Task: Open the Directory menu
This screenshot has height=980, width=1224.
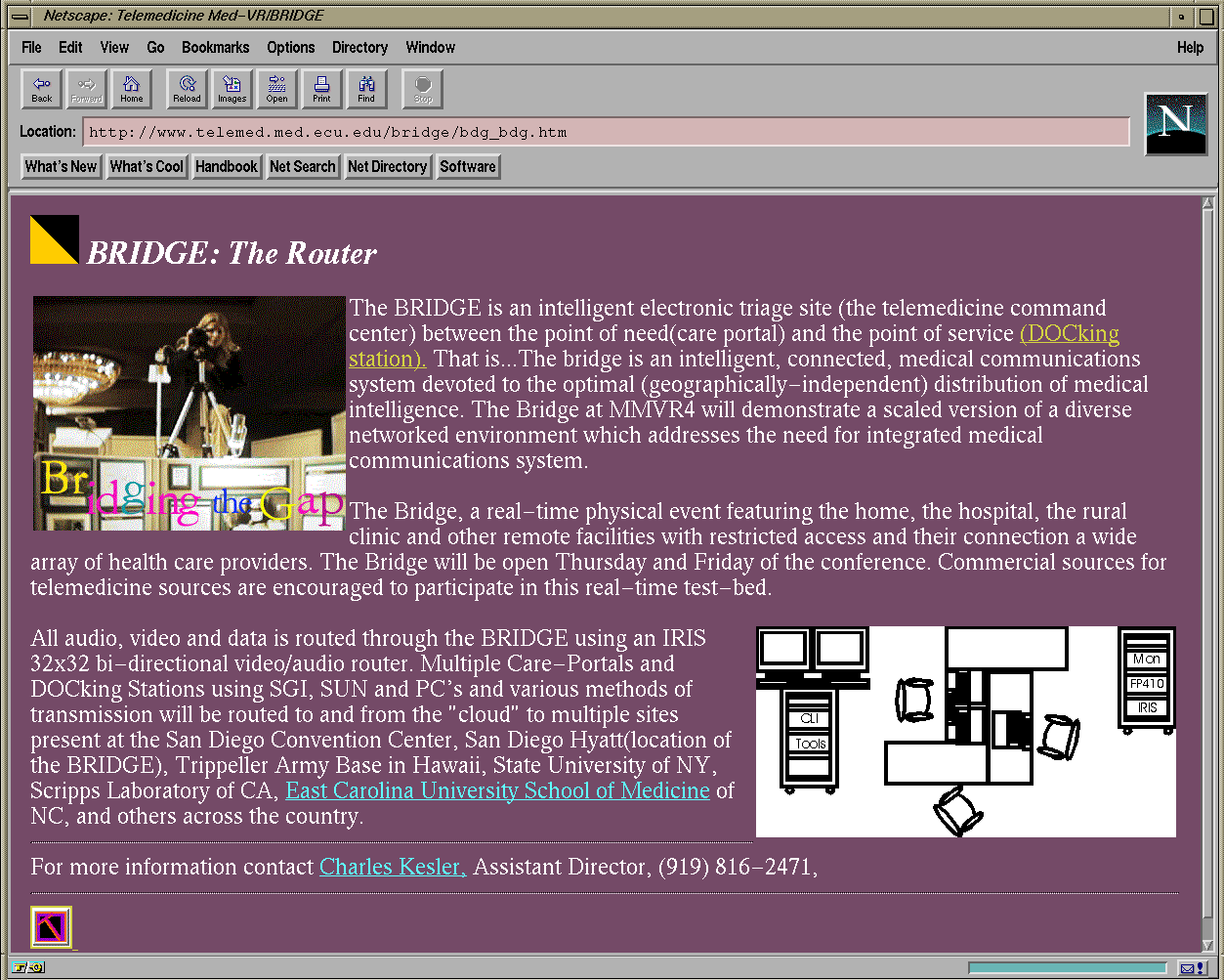Action: coord(360,47)
